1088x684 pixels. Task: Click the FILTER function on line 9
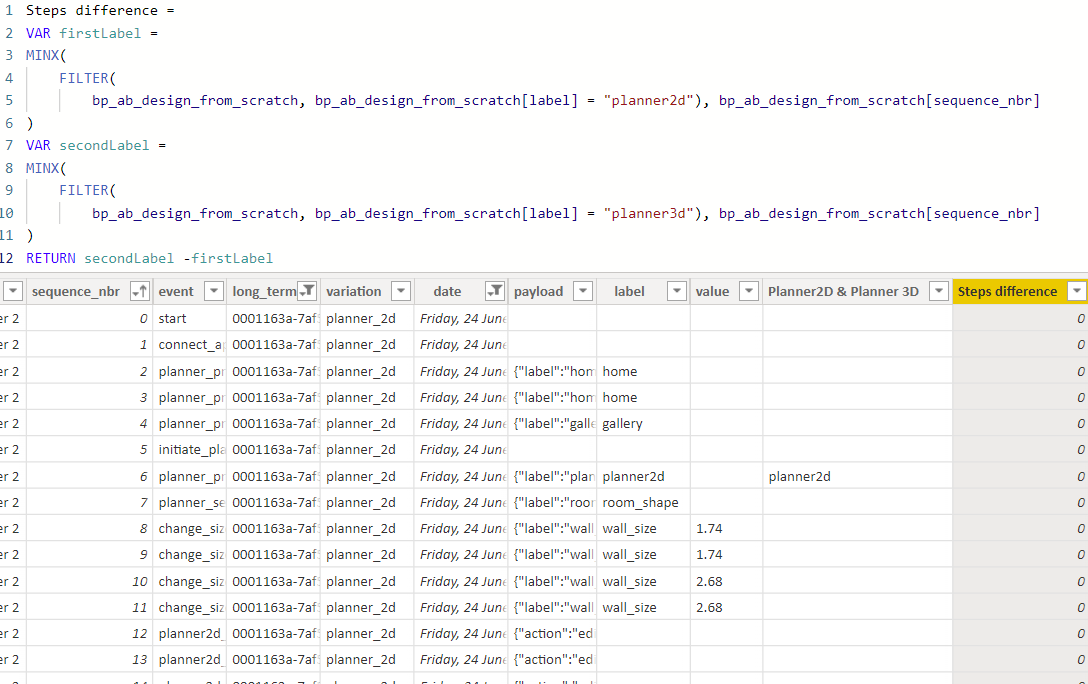pos(84,190)
